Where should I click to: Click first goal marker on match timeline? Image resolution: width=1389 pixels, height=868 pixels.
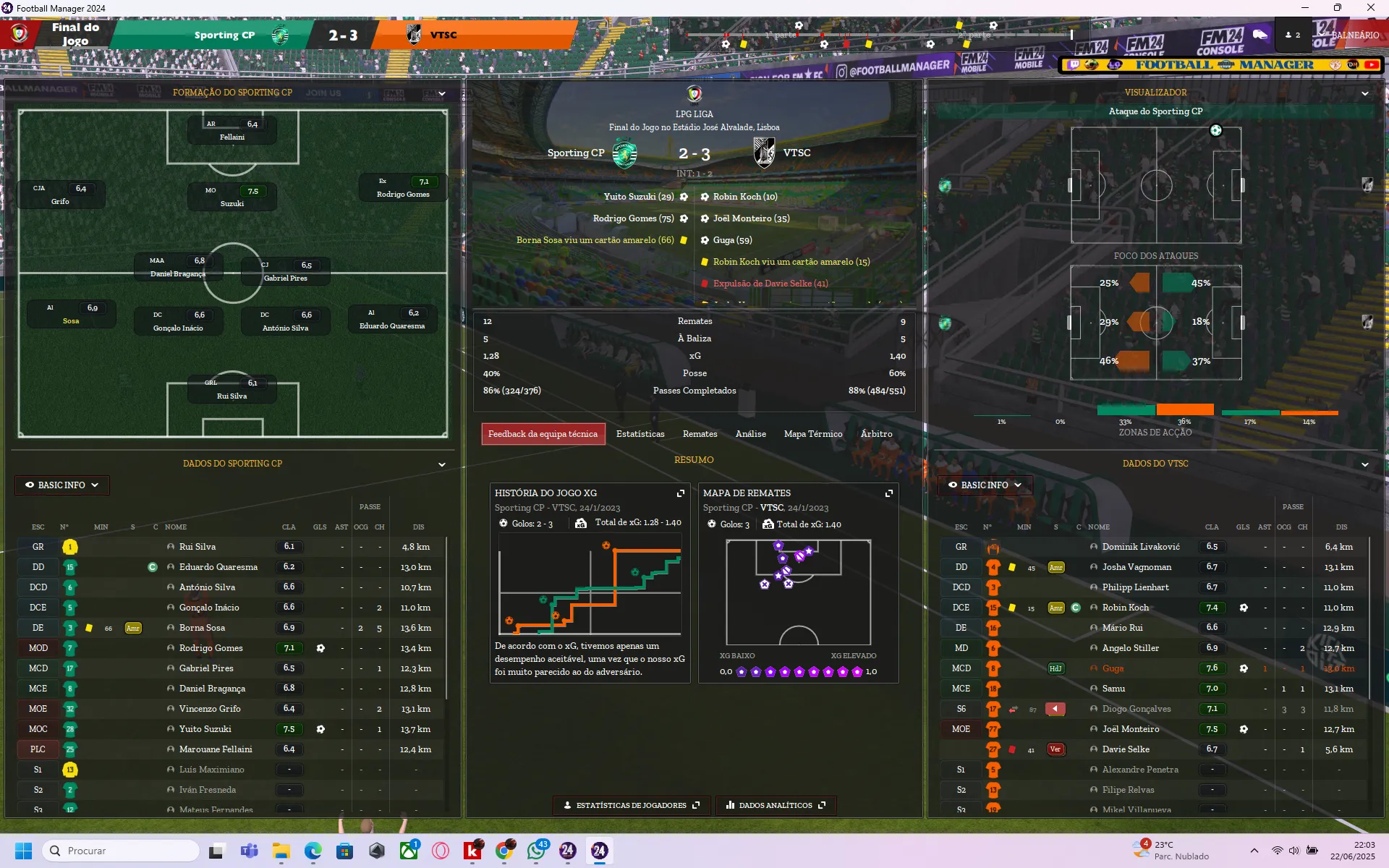tap(726, 44)
